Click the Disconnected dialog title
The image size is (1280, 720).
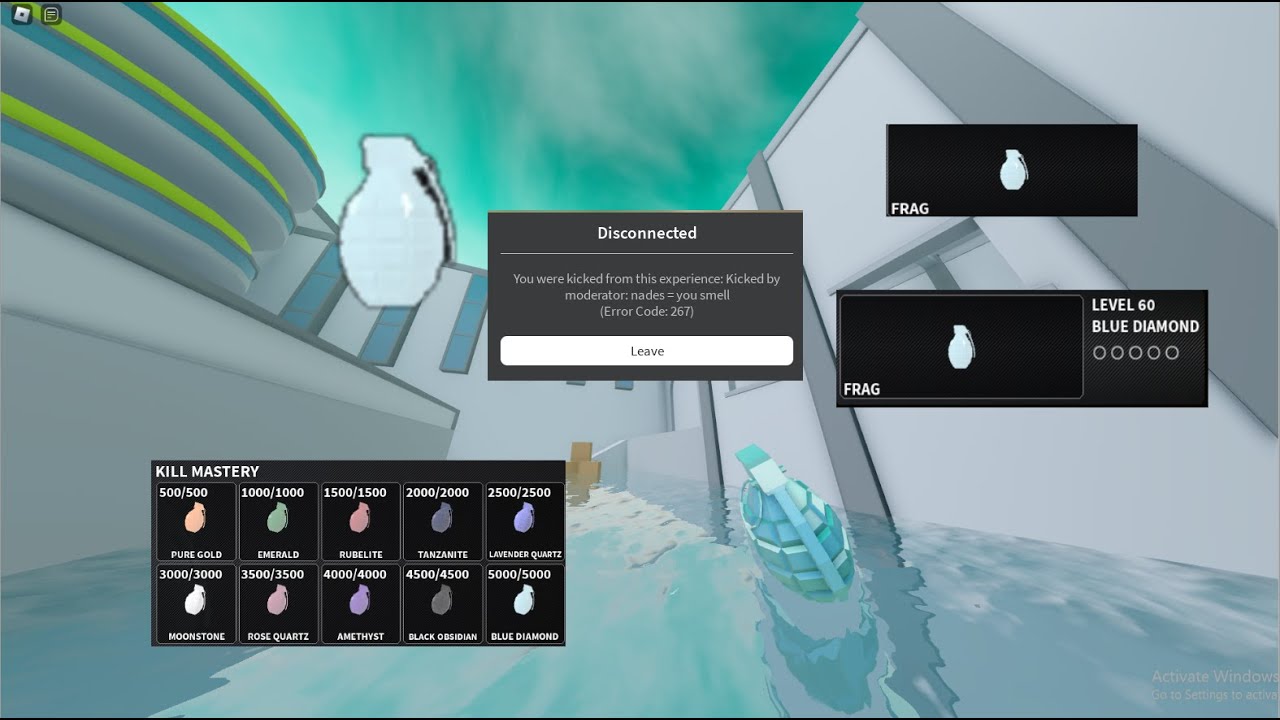647,233
